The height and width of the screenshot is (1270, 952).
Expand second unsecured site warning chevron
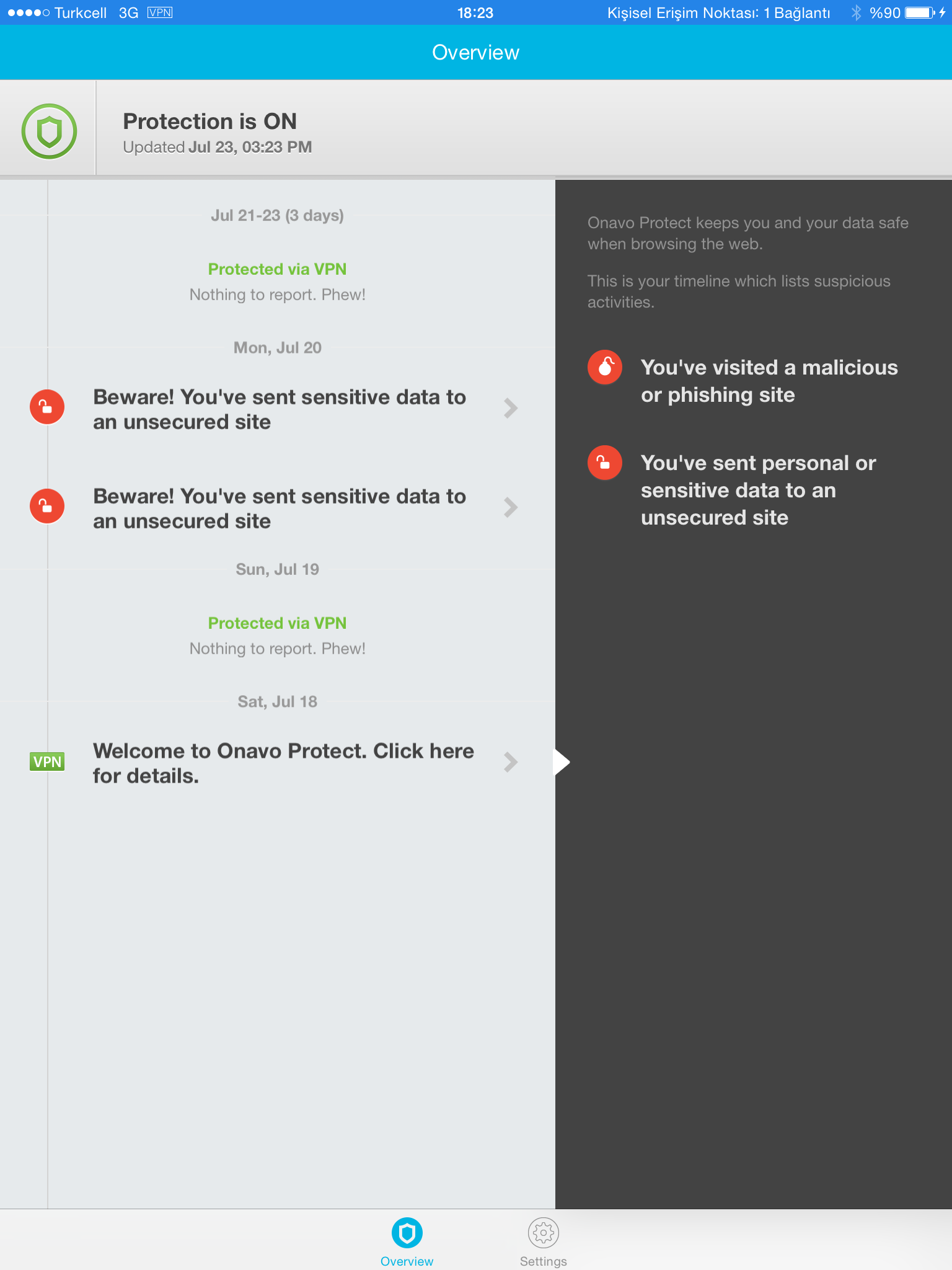(511, 507)
